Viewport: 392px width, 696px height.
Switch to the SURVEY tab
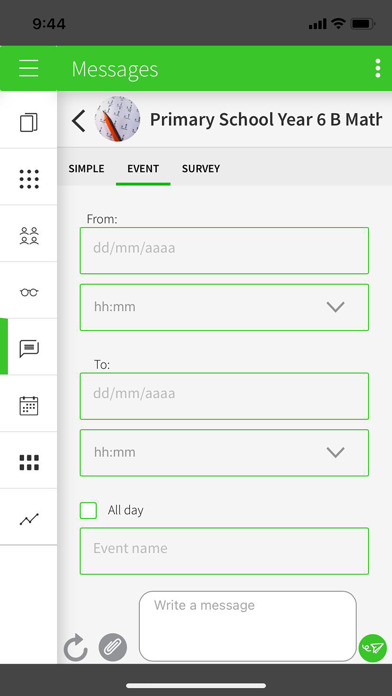coord(201,169)
